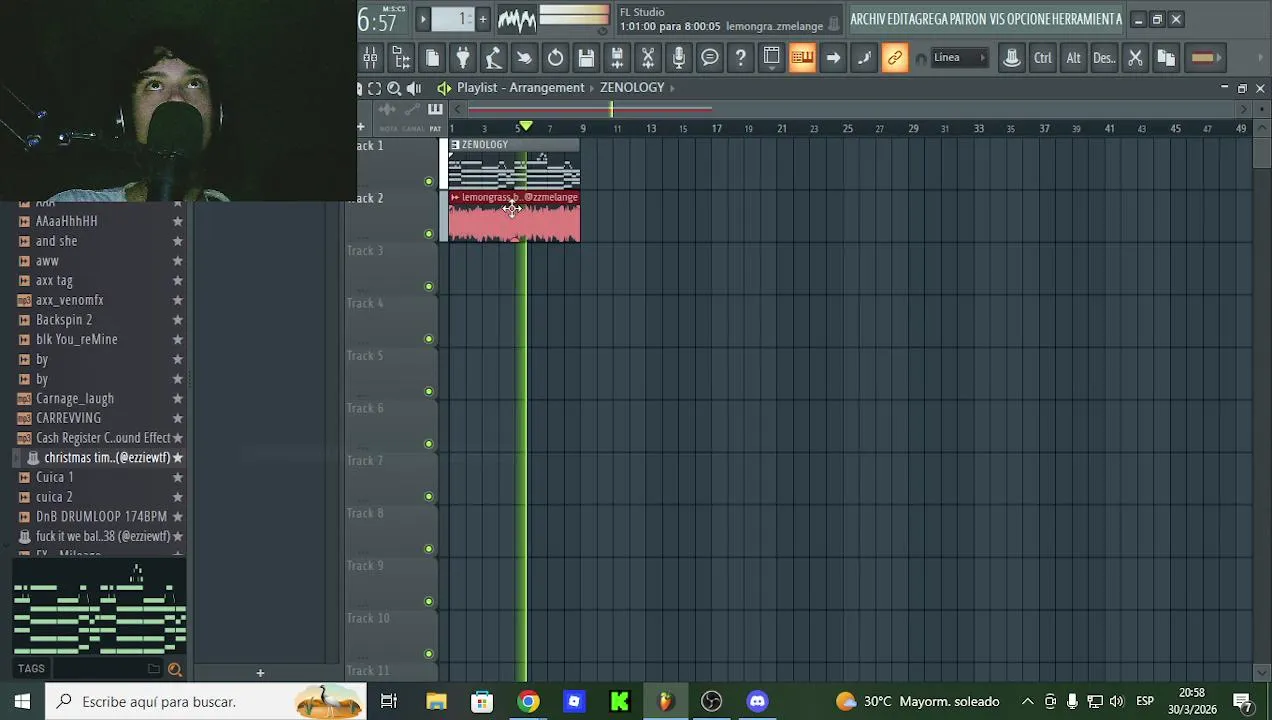Toggle favorite star for Carnage_laugh
The height and width of the screenshot is (720, 1272).
[177, 399]
